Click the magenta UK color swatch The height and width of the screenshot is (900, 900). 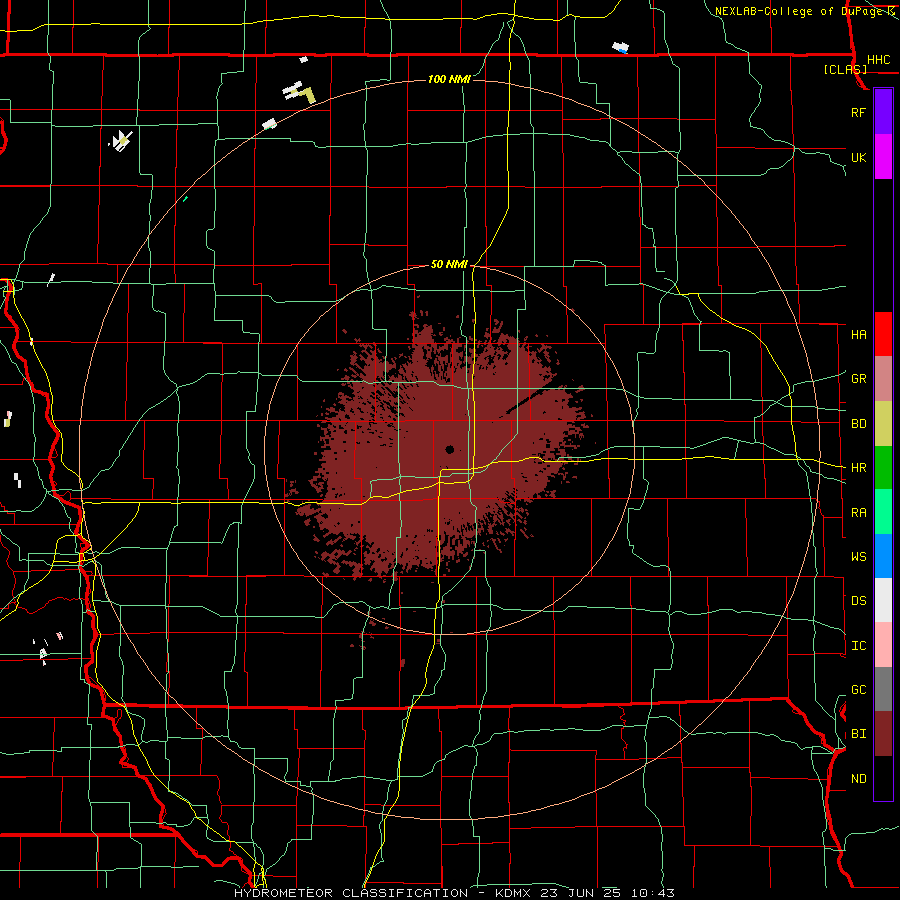pyautogui.click(x=883, y=157)
